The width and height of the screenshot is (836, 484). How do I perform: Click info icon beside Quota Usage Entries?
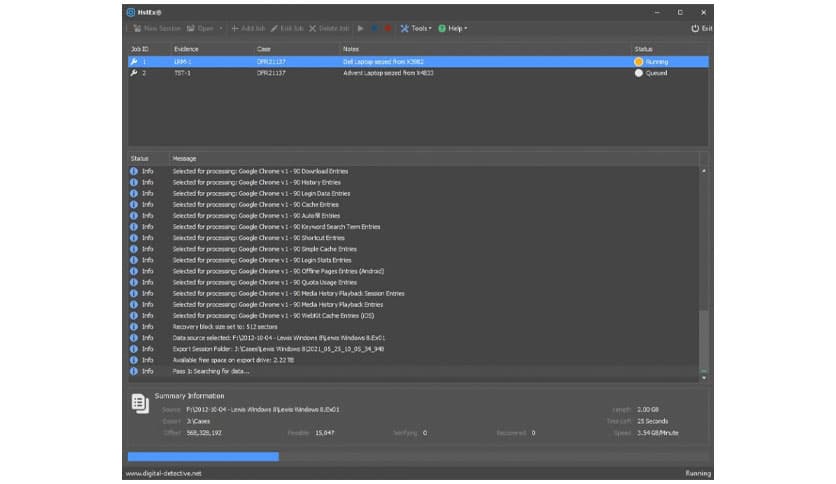[134, 283]
